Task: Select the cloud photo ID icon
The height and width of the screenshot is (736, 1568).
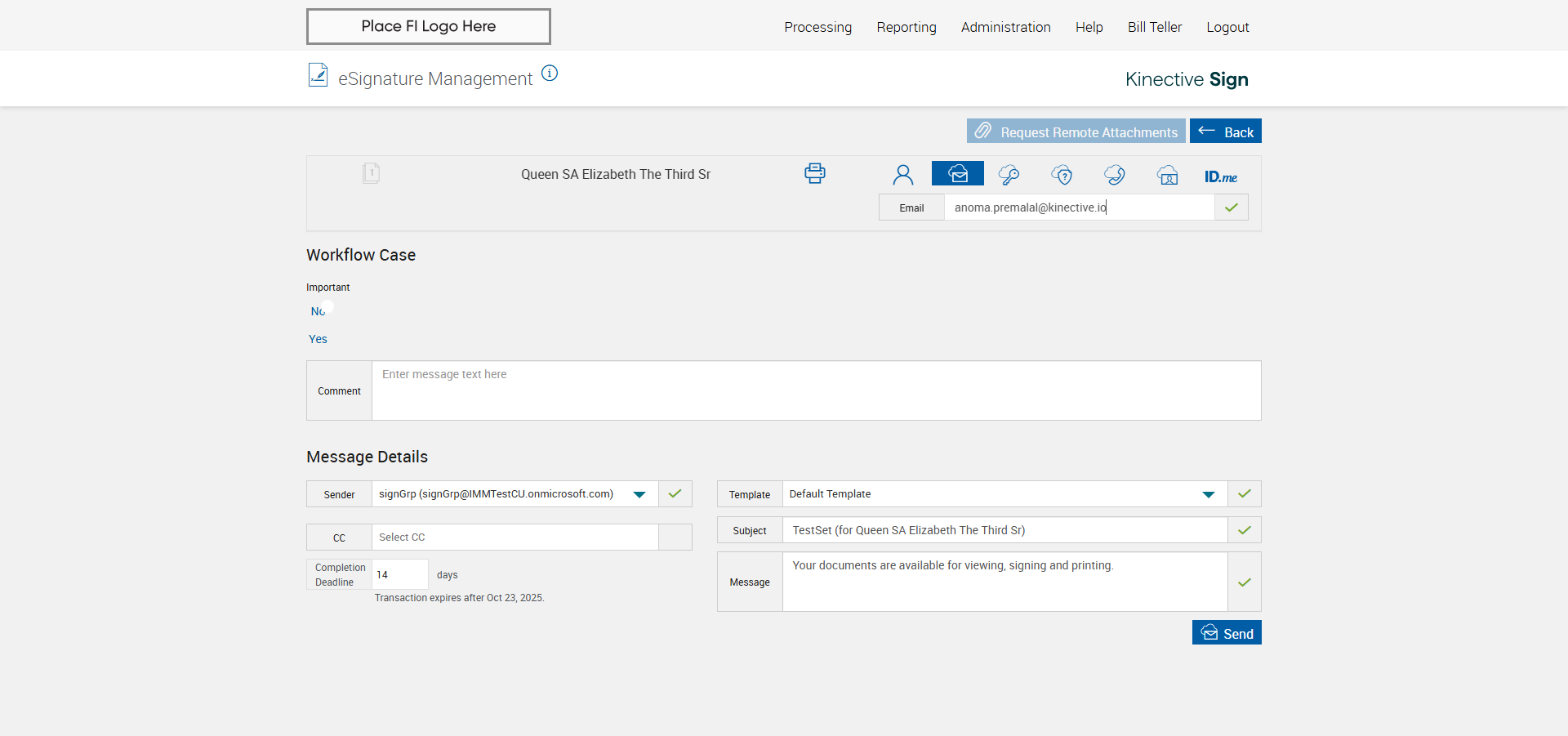Action: [1167, 175]
